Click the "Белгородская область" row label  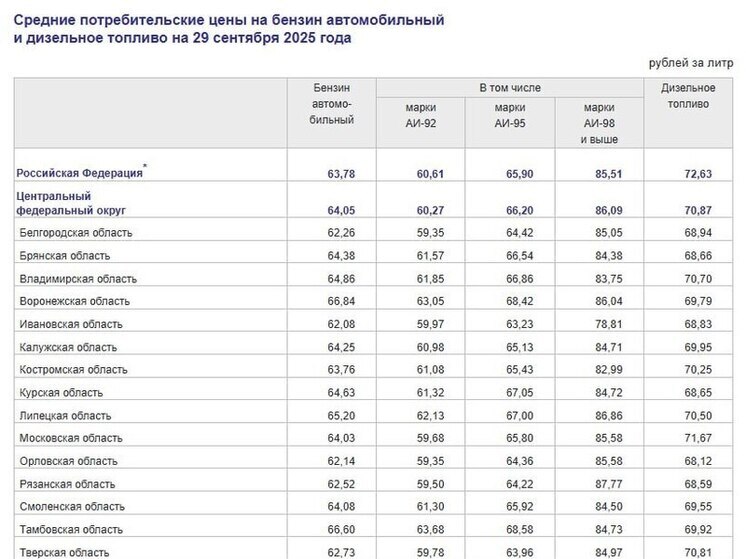point(76,233)
